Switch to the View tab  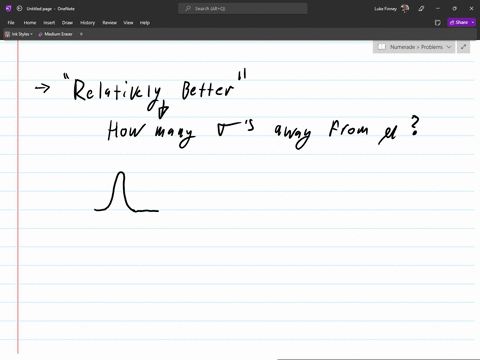[128, 23]
